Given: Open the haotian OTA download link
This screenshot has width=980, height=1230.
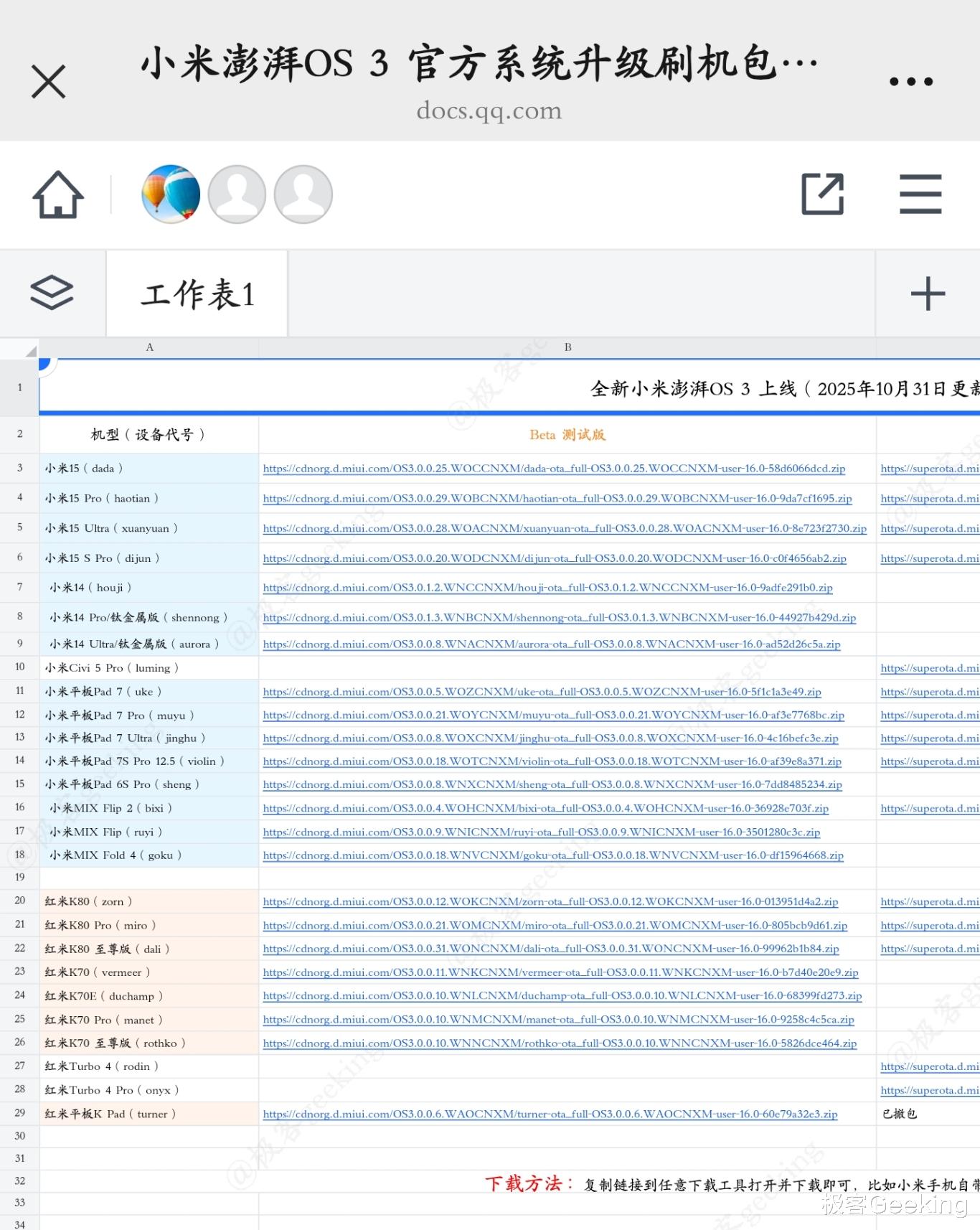Looking at the screenshot, I should pyautogui.click(x=557, y=499).
